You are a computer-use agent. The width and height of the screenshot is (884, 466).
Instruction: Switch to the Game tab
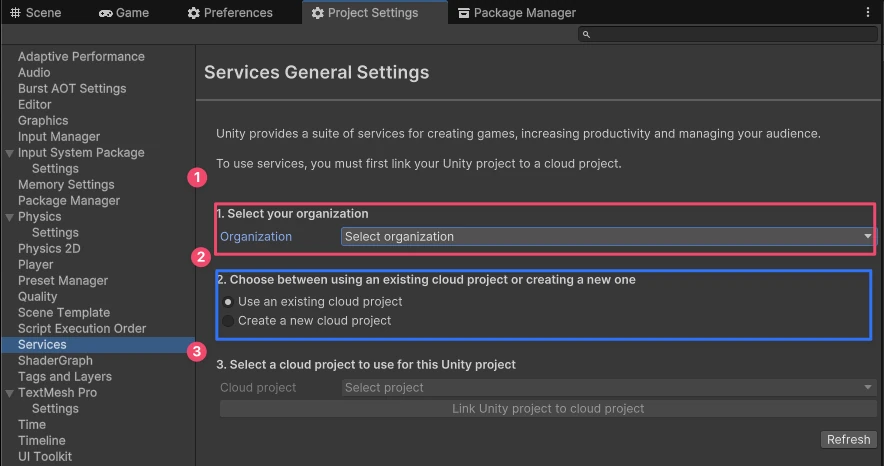pos(124,12)
